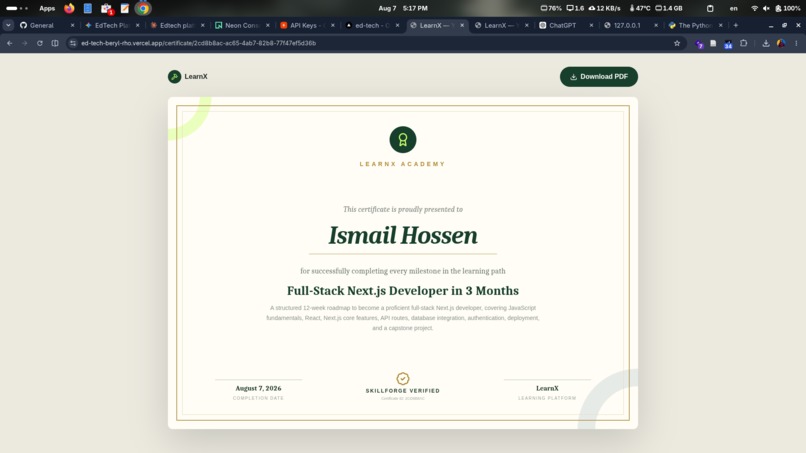Click the Chrome icon in the top panel
Viewport: 806px width, 453px height.
pos(143,8)
